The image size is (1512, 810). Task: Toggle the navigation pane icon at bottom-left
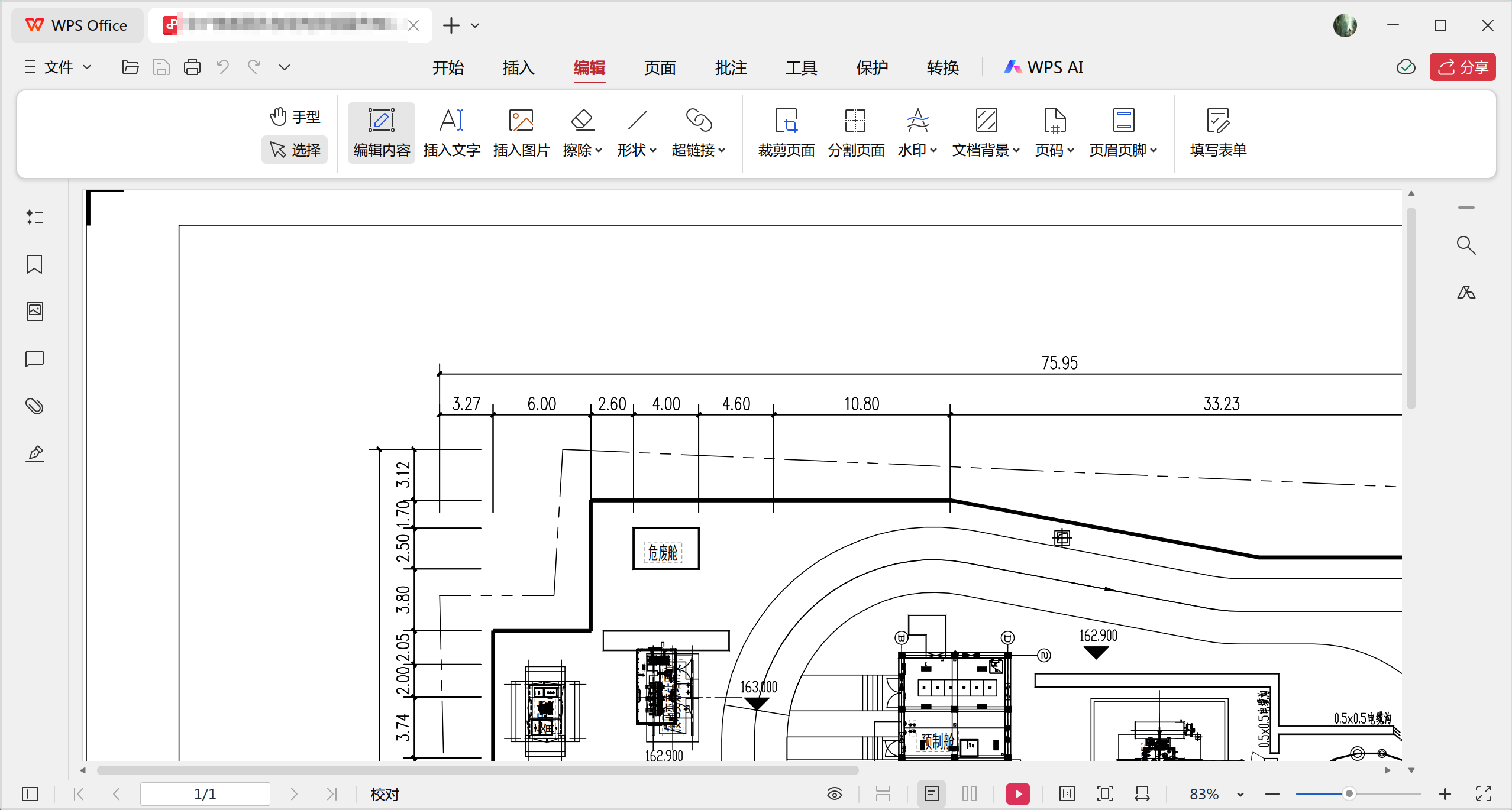[x=30, y=793]
